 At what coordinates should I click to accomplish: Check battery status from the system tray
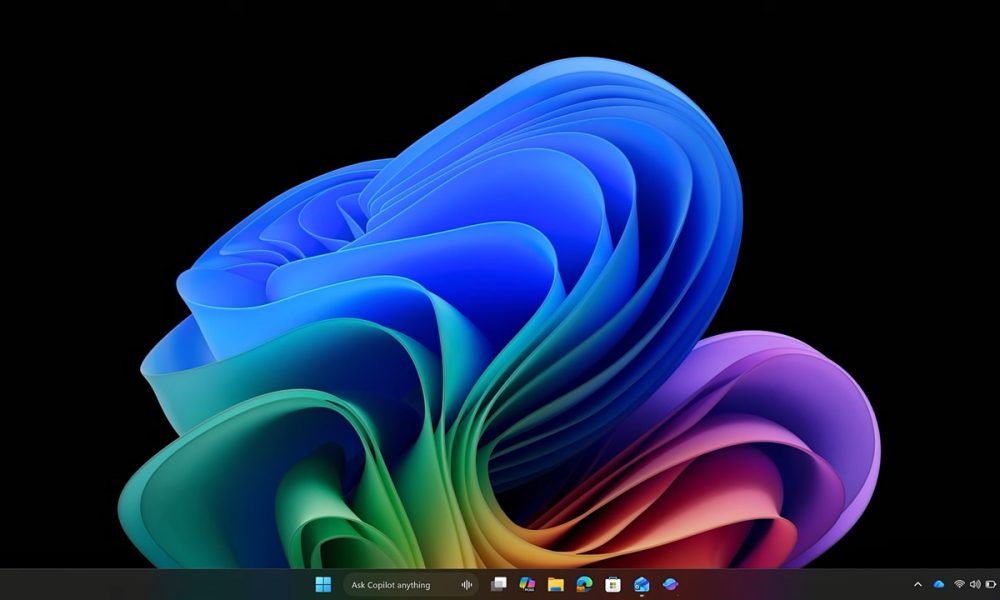[x=990, y=585]
